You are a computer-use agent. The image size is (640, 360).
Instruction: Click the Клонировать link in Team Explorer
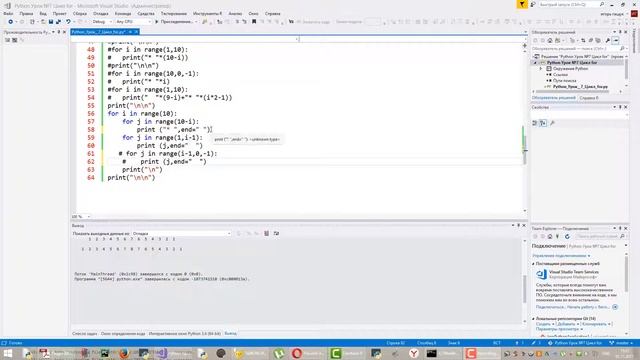(x=595, y=324)
